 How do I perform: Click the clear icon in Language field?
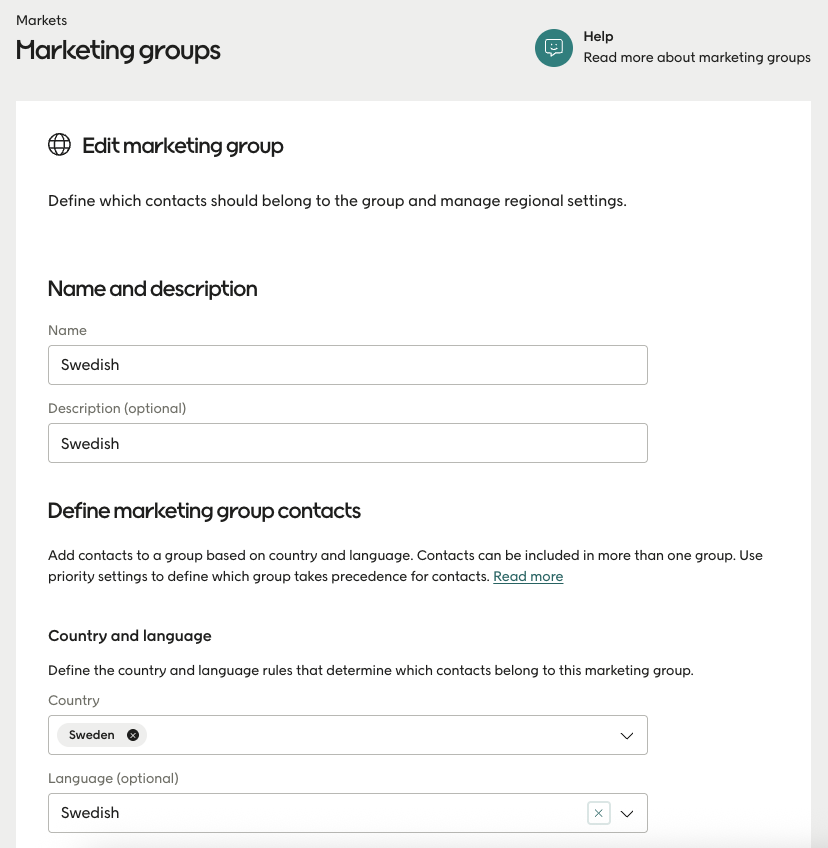click(x=598, y=812)
